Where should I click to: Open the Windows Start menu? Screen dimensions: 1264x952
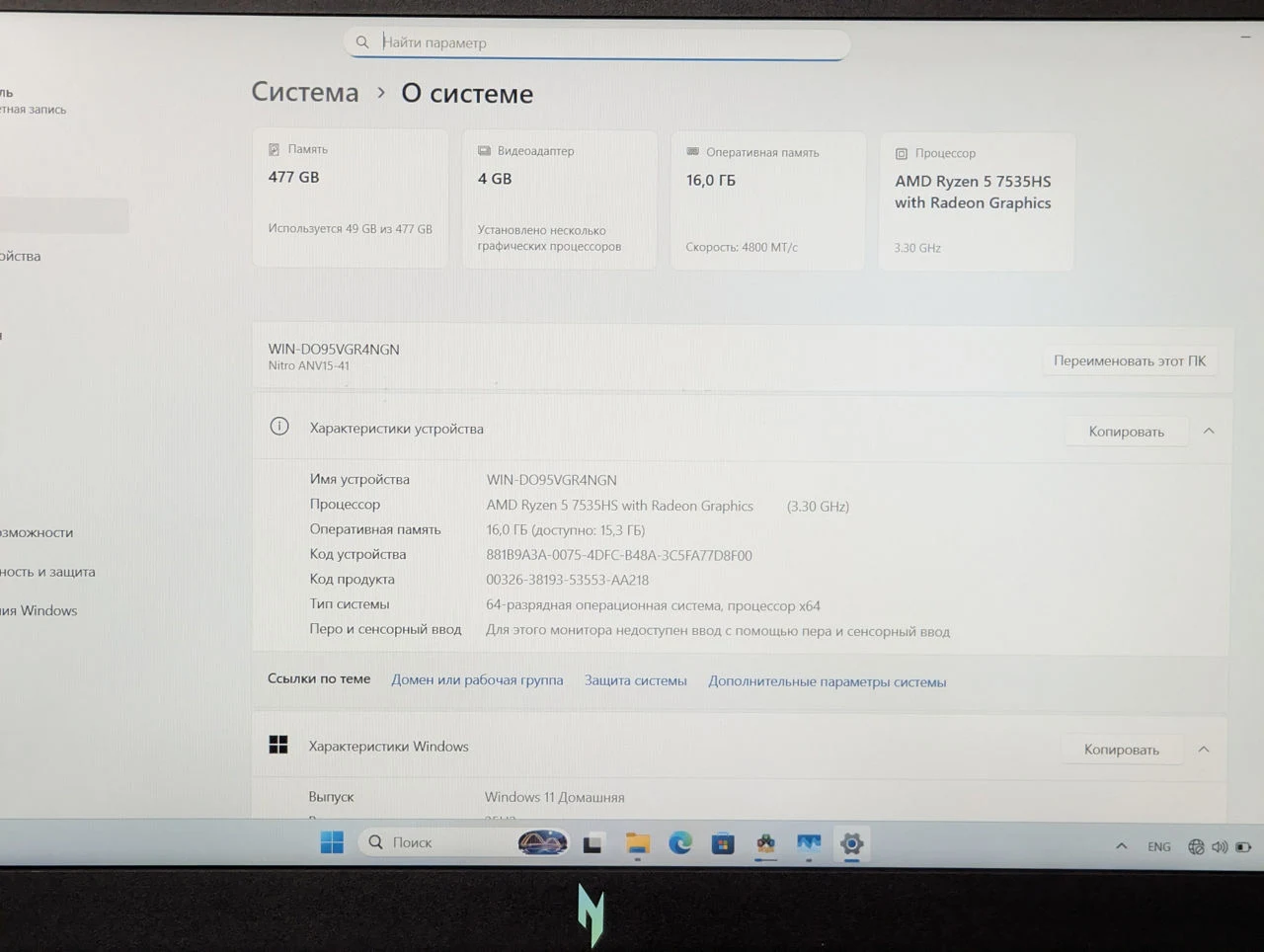(x=332, y=842)
